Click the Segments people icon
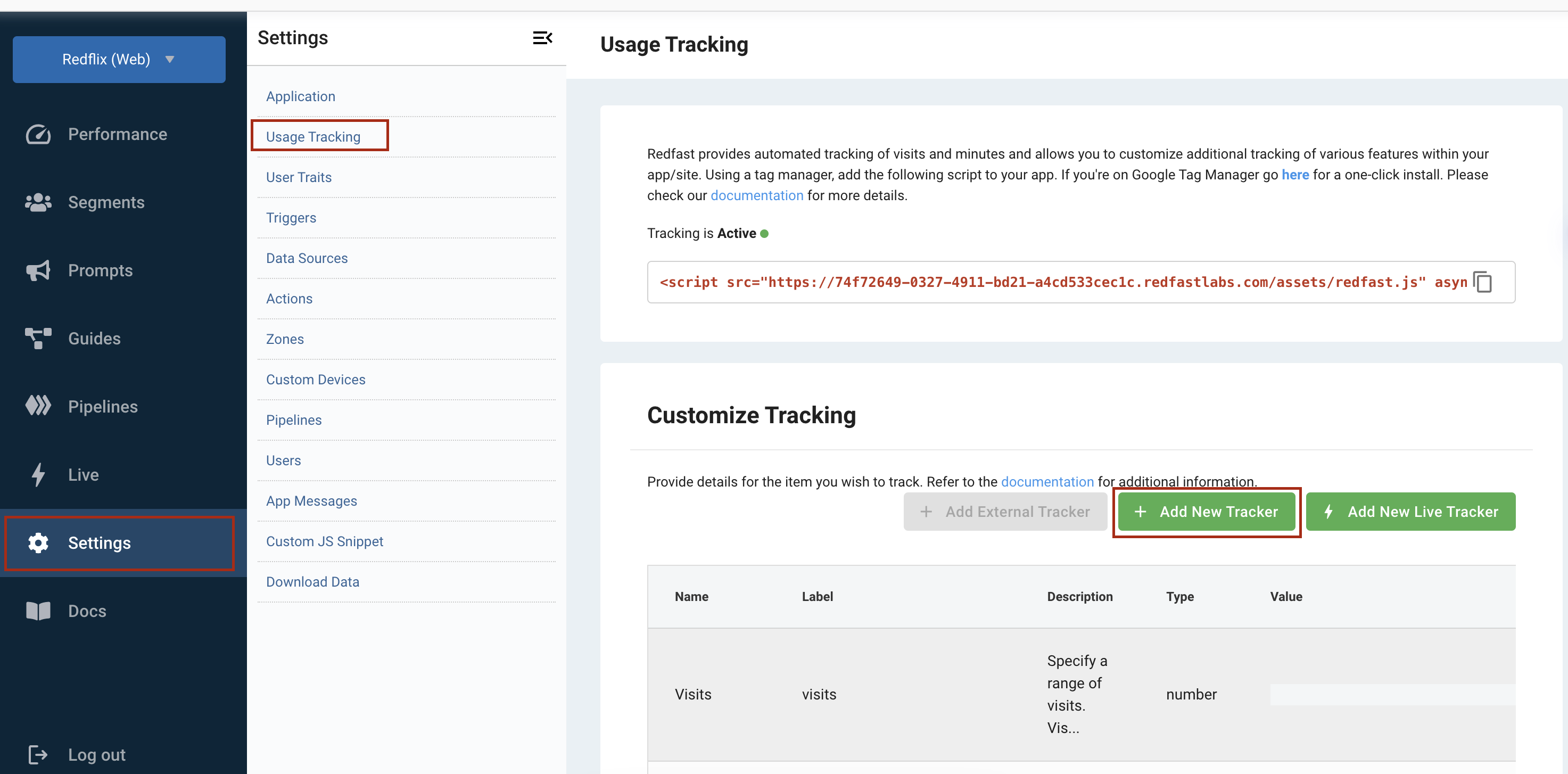 (x=38, y=202)
